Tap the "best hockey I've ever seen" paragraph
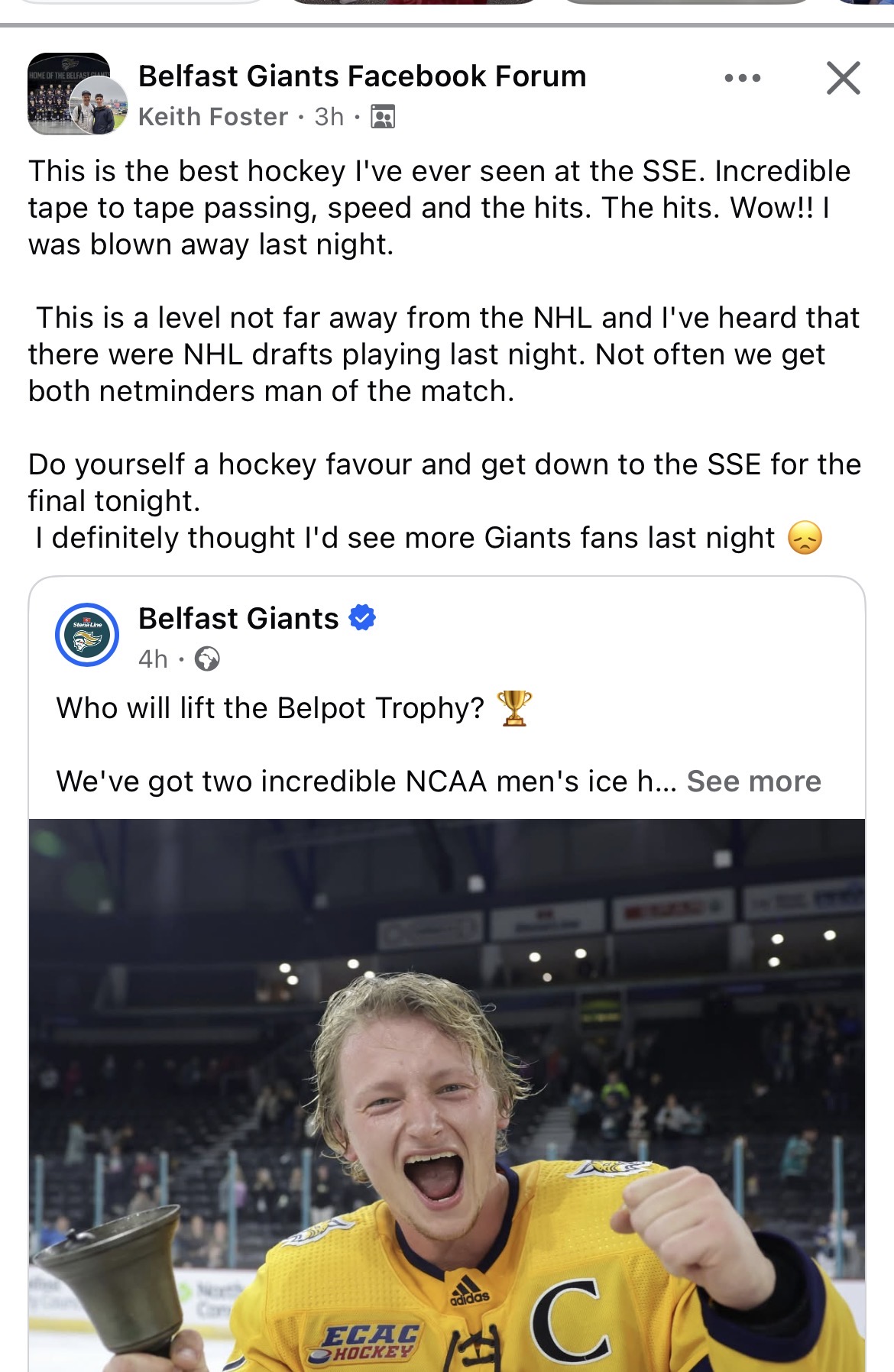Image resolution: width=894 pixels, height=1372 pixels. tap(439, 208)
